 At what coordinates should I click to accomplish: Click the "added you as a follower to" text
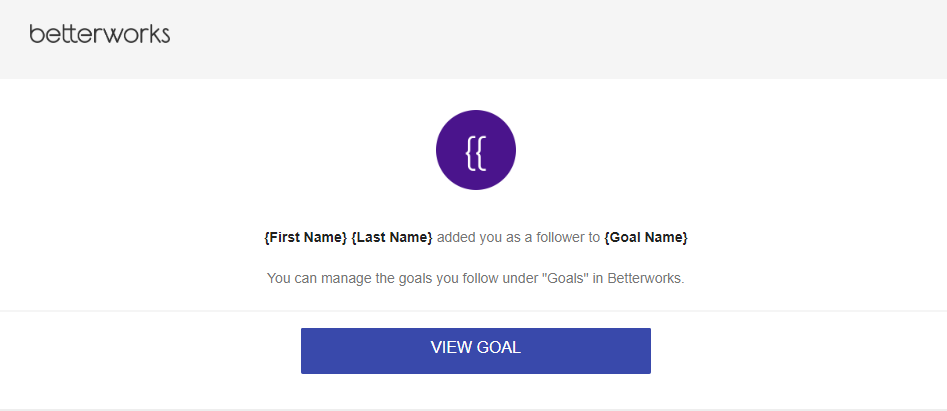pos(518,238)
